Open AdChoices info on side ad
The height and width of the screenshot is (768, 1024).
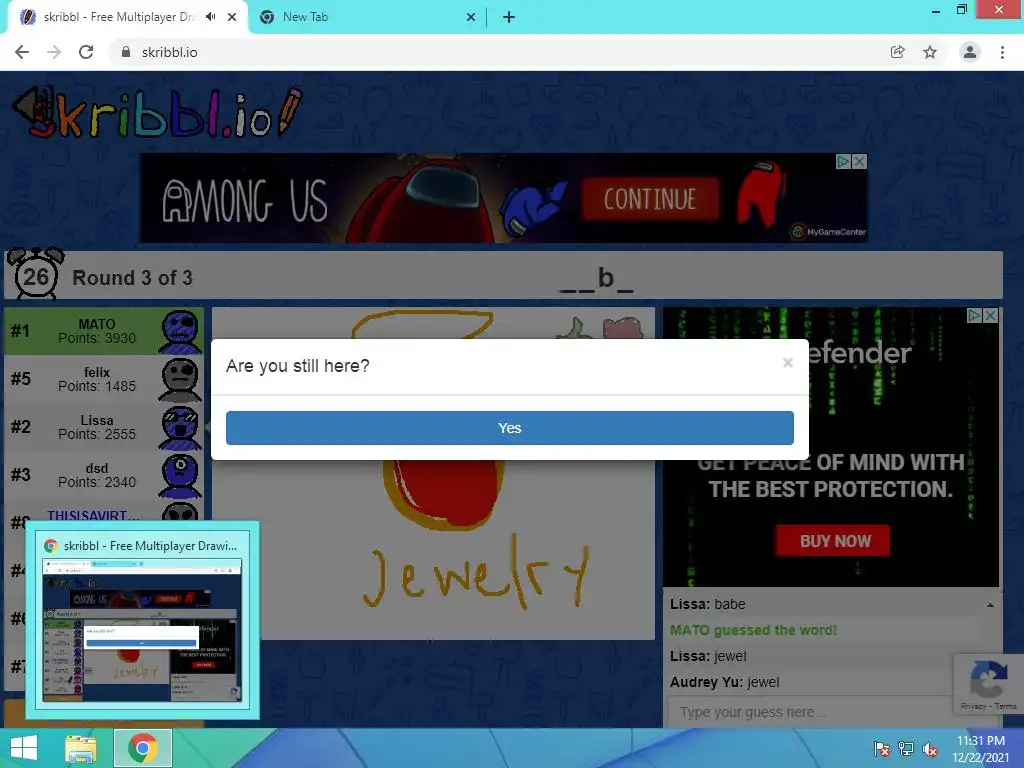(x=974, y=315)
